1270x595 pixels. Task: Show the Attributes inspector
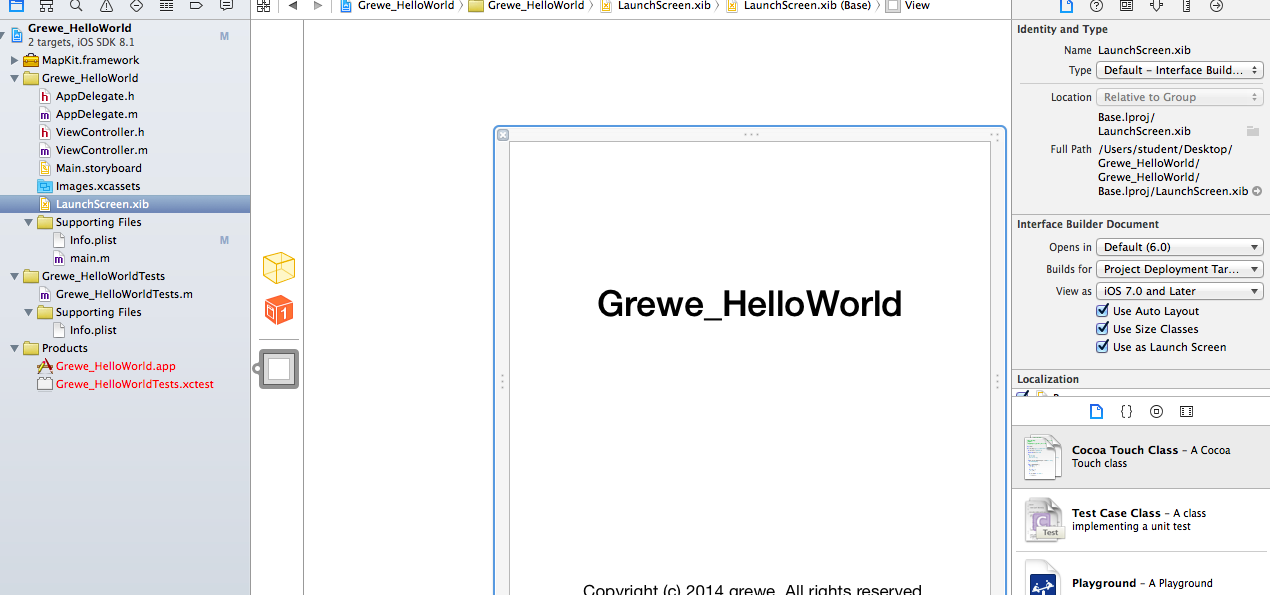coord(1157,6)
